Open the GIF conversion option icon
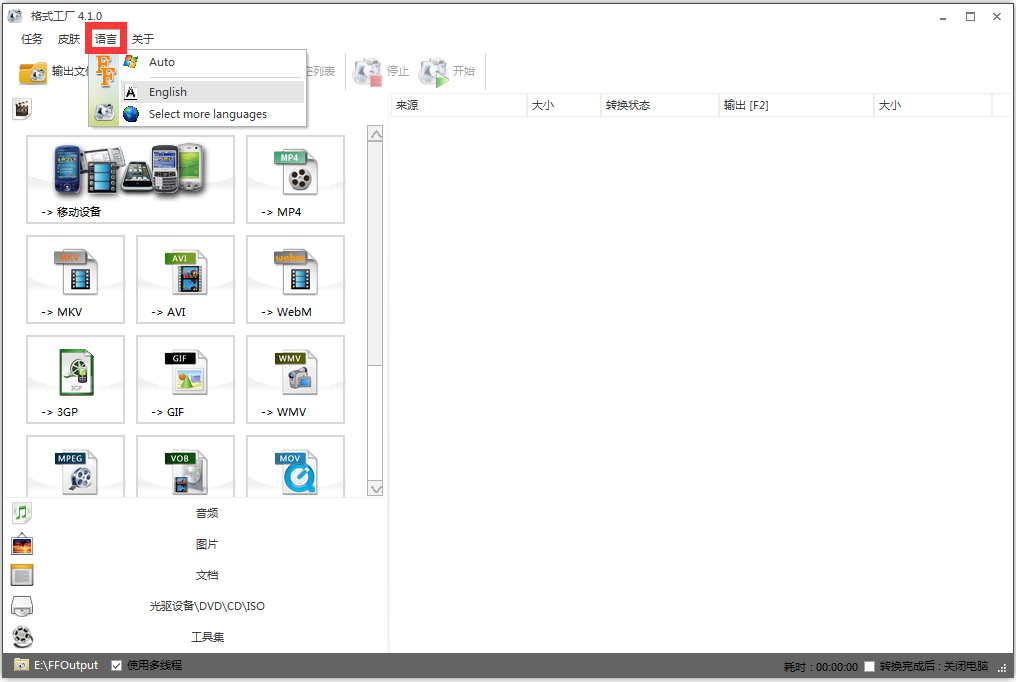This screenshot has width=1016, height=682. click(185, 380)
